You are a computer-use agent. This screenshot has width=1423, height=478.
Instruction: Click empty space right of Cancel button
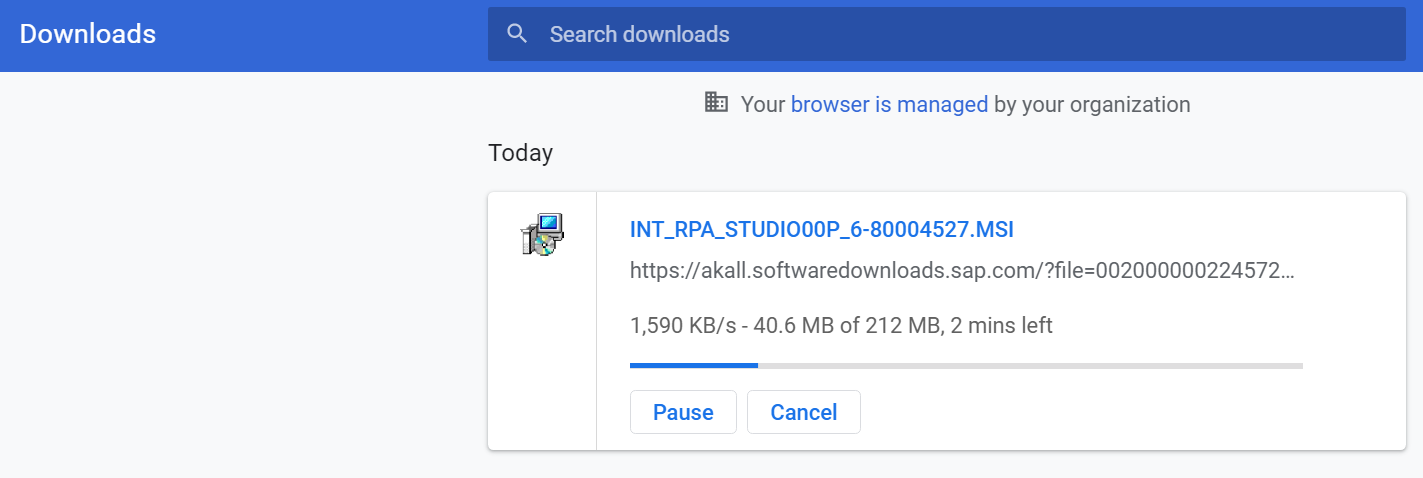[1100, 412]
